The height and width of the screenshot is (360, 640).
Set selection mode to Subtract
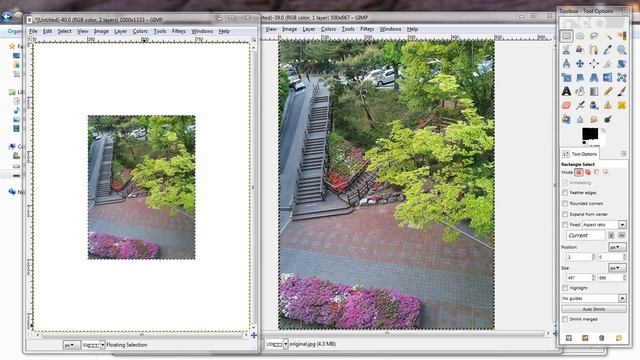coord(597,172)
